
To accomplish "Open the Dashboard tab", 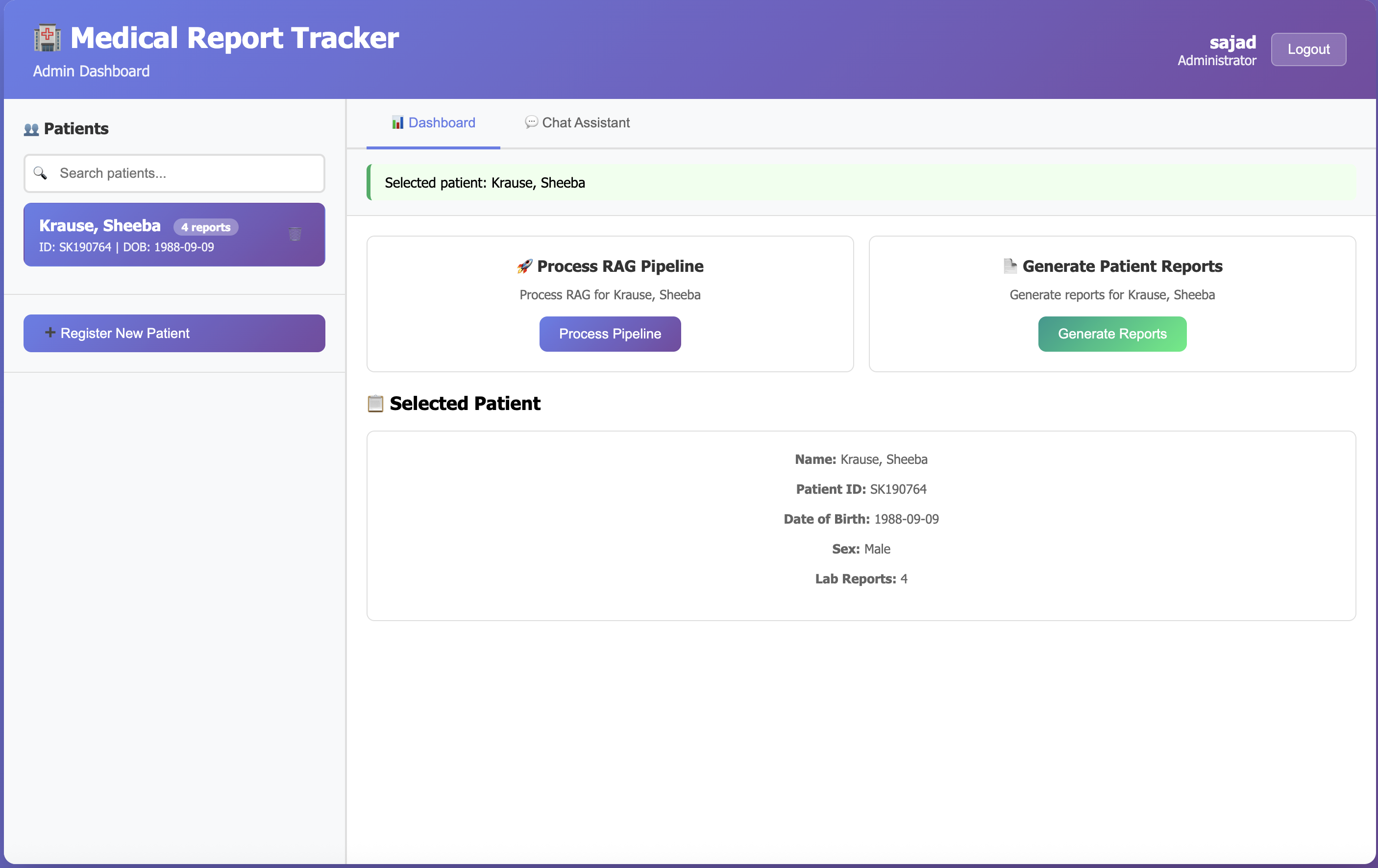I will pyautogui.click(x=433, y=122).
